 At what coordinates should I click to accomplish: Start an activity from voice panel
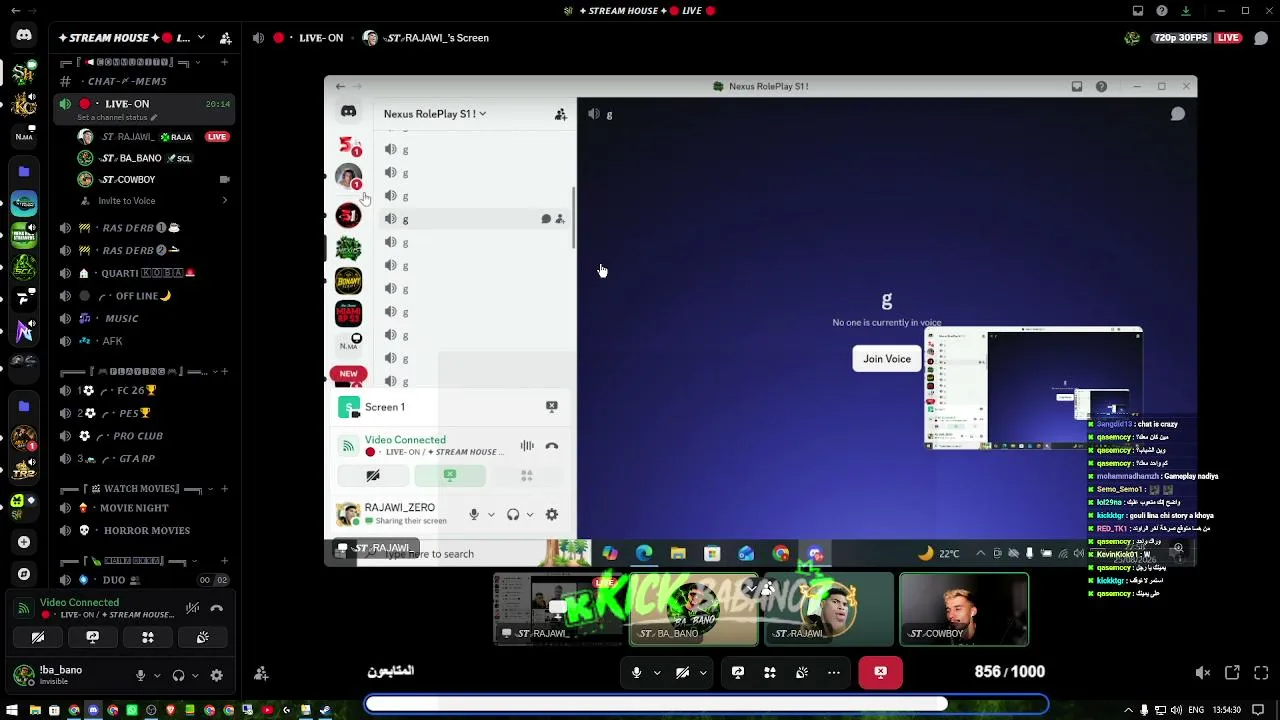(147, 637)
